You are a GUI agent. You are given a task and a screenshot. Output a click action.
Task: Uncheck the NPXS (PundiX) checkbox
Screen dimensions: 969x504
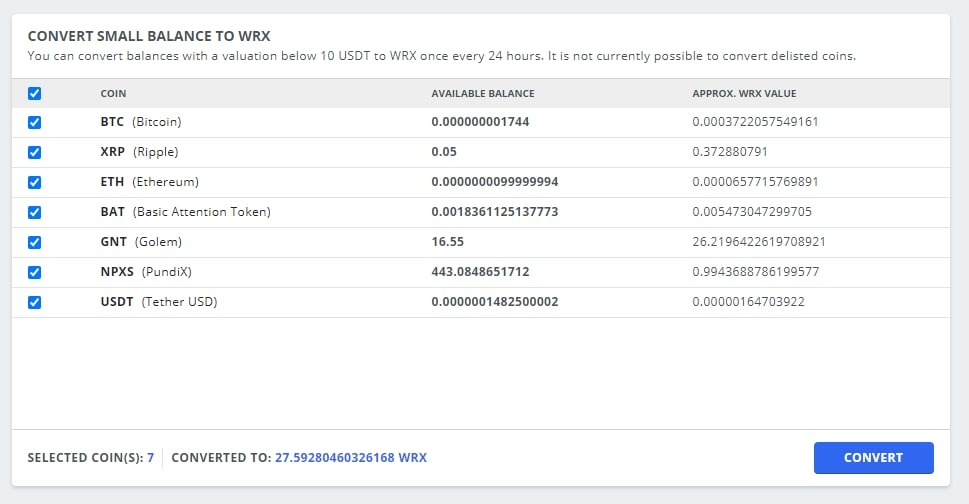[x=35, y=272]
